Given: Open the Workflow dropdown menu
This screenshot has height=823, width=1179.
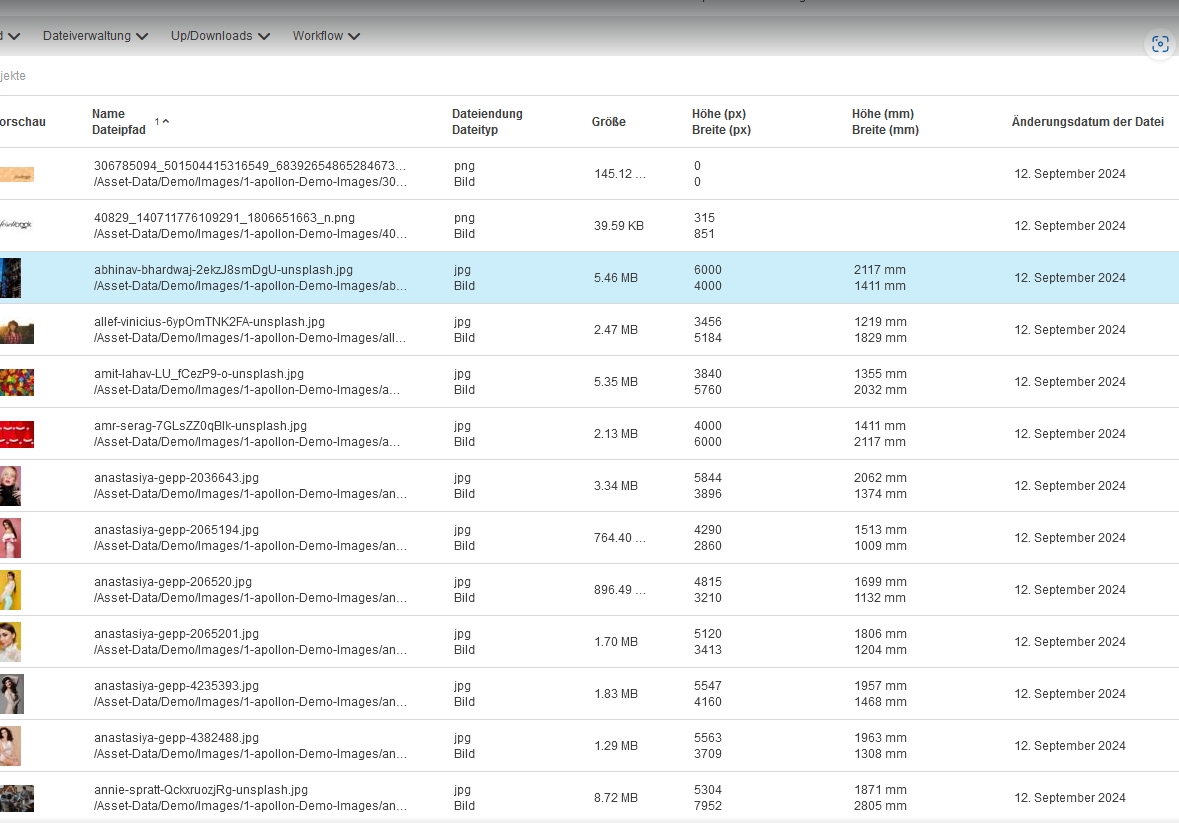Looking at the screenshot, I should coord(326,36).
